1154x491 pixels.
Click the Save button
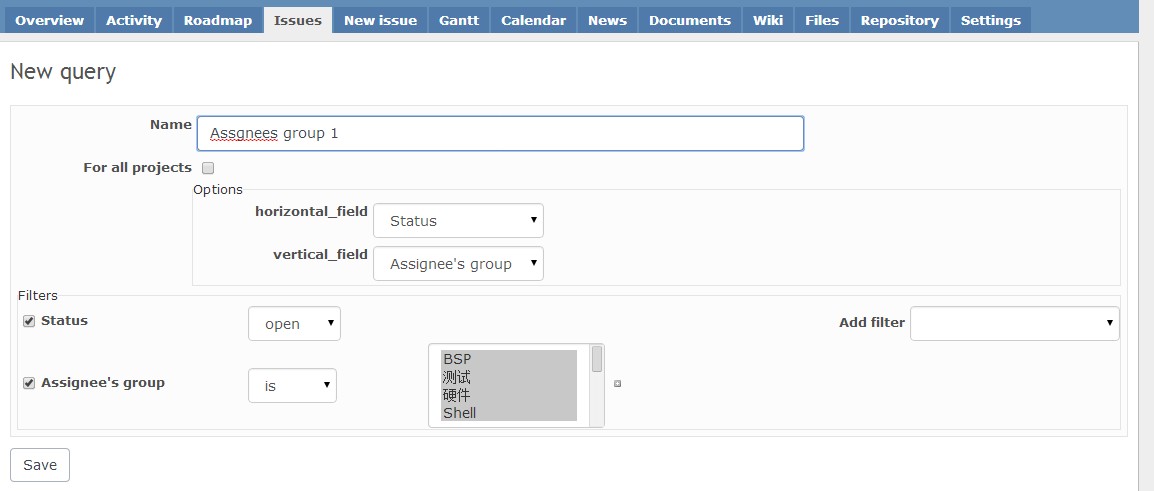pyautogui.click(x=40, y=464)
